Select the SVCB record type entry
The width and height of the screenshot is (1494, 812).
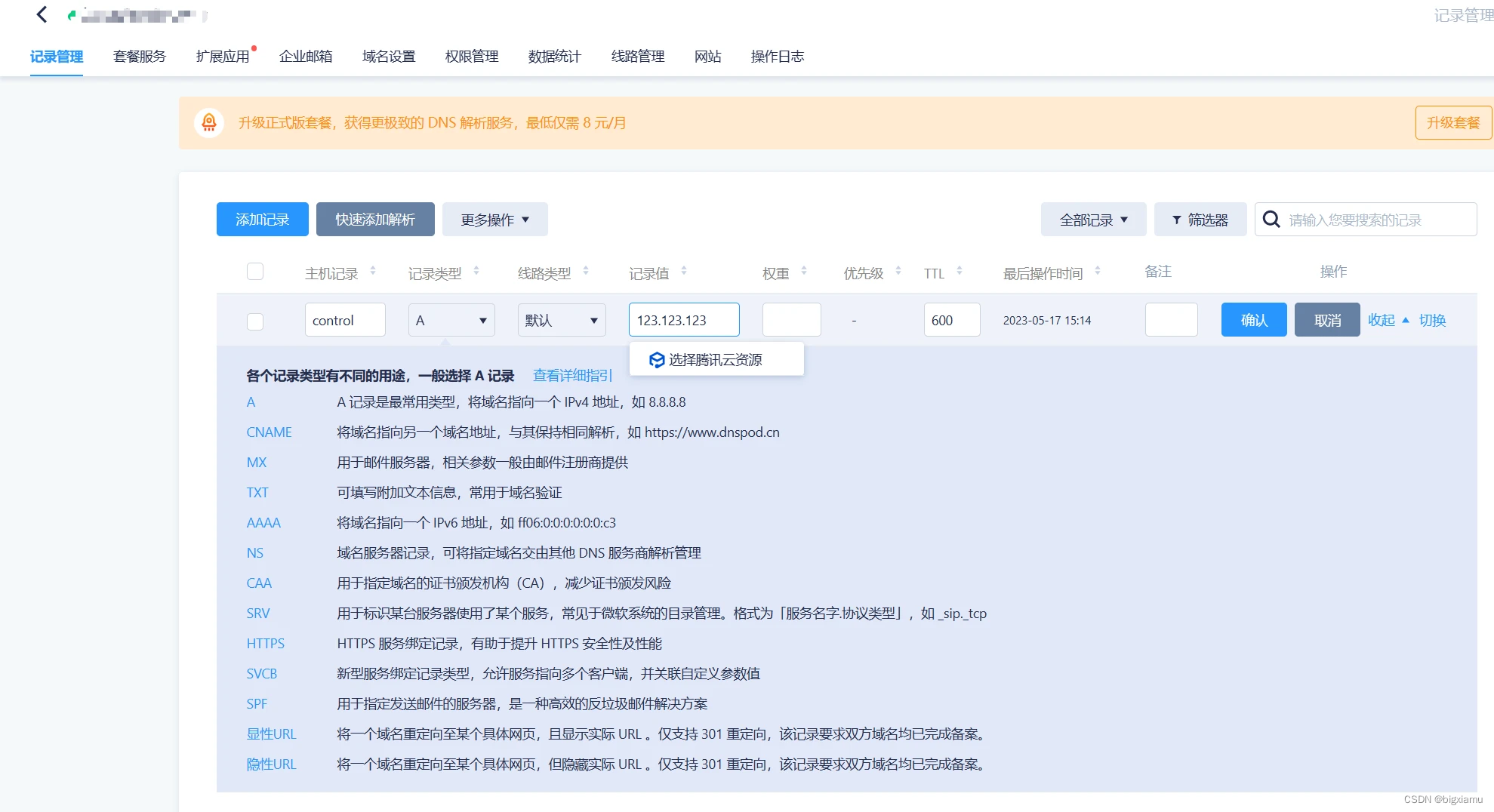(262, 674)
